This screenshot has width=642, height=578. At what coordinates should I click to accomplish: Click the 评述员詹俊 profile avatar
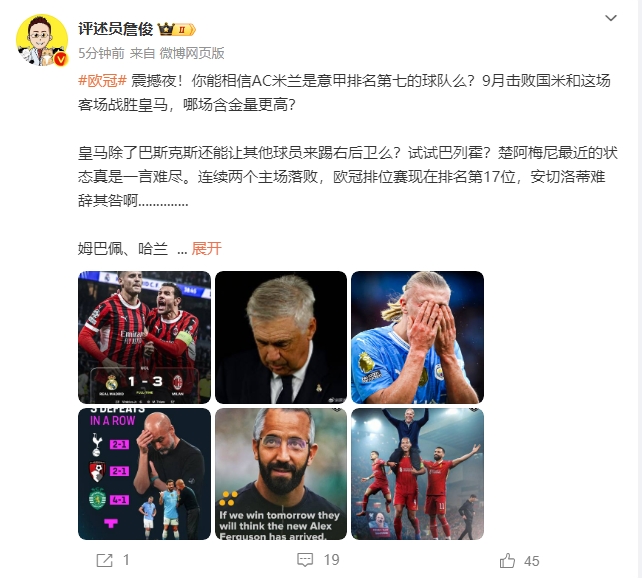[42, 40]
